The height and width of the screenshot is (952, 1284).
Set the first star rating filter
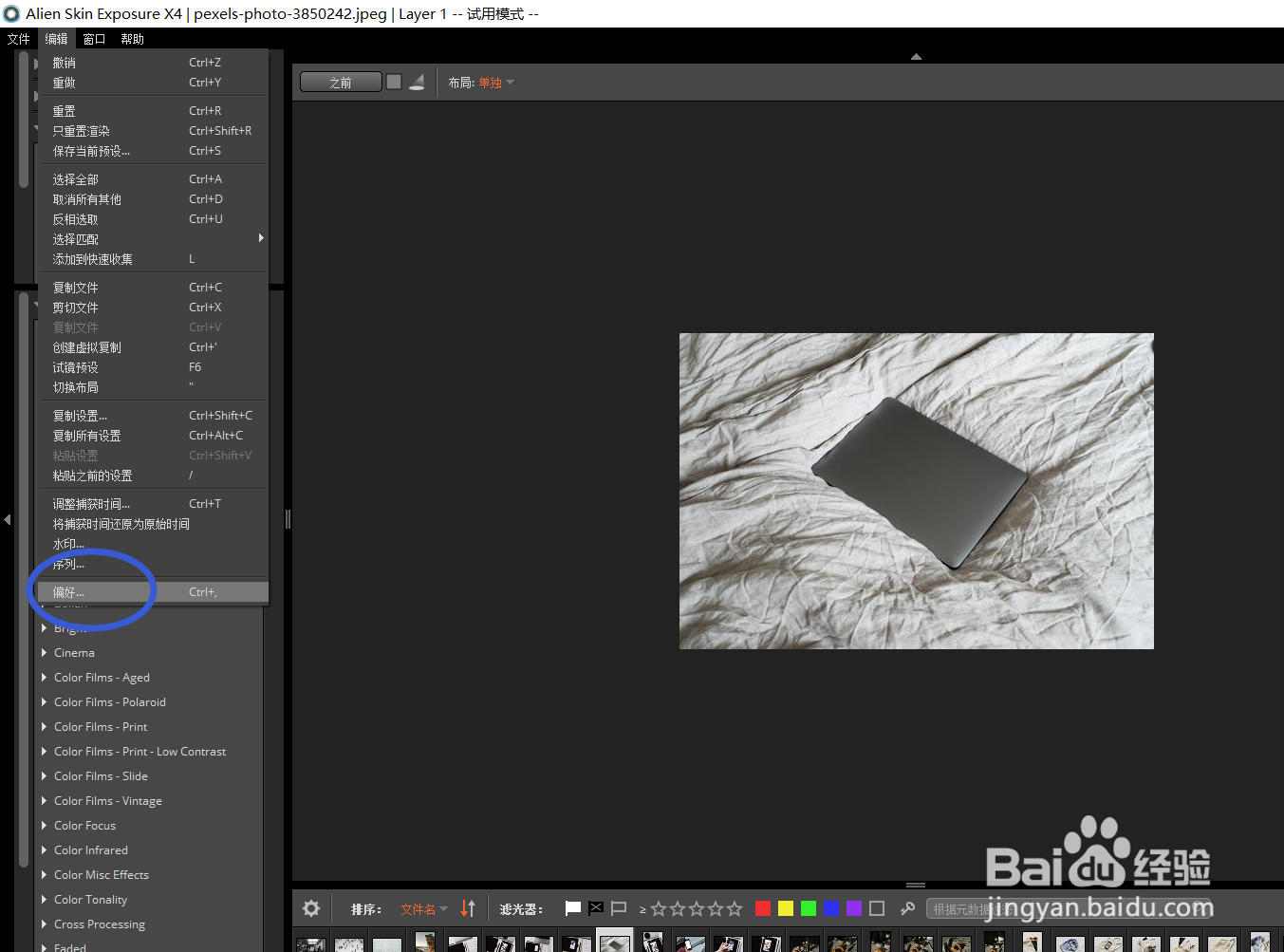tap(659, 908)
